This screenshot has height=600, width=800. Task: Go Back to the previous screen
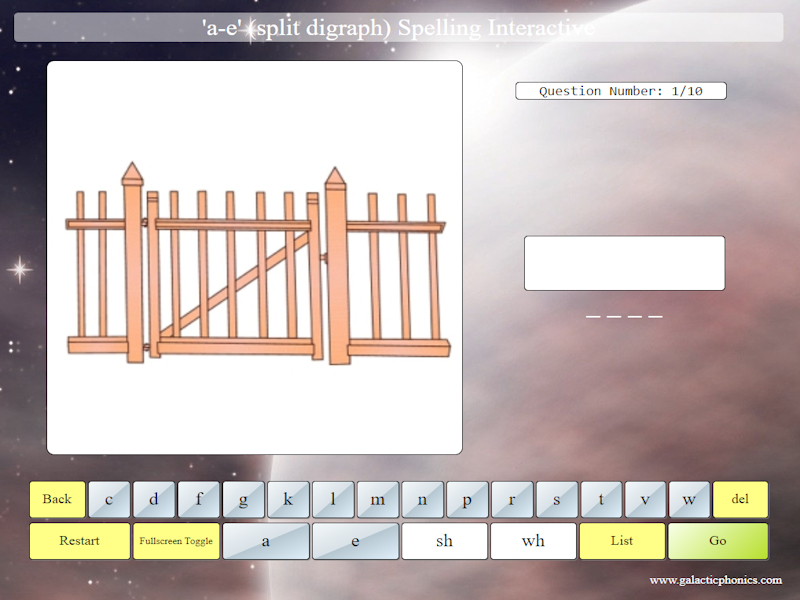tap(57, 499)
